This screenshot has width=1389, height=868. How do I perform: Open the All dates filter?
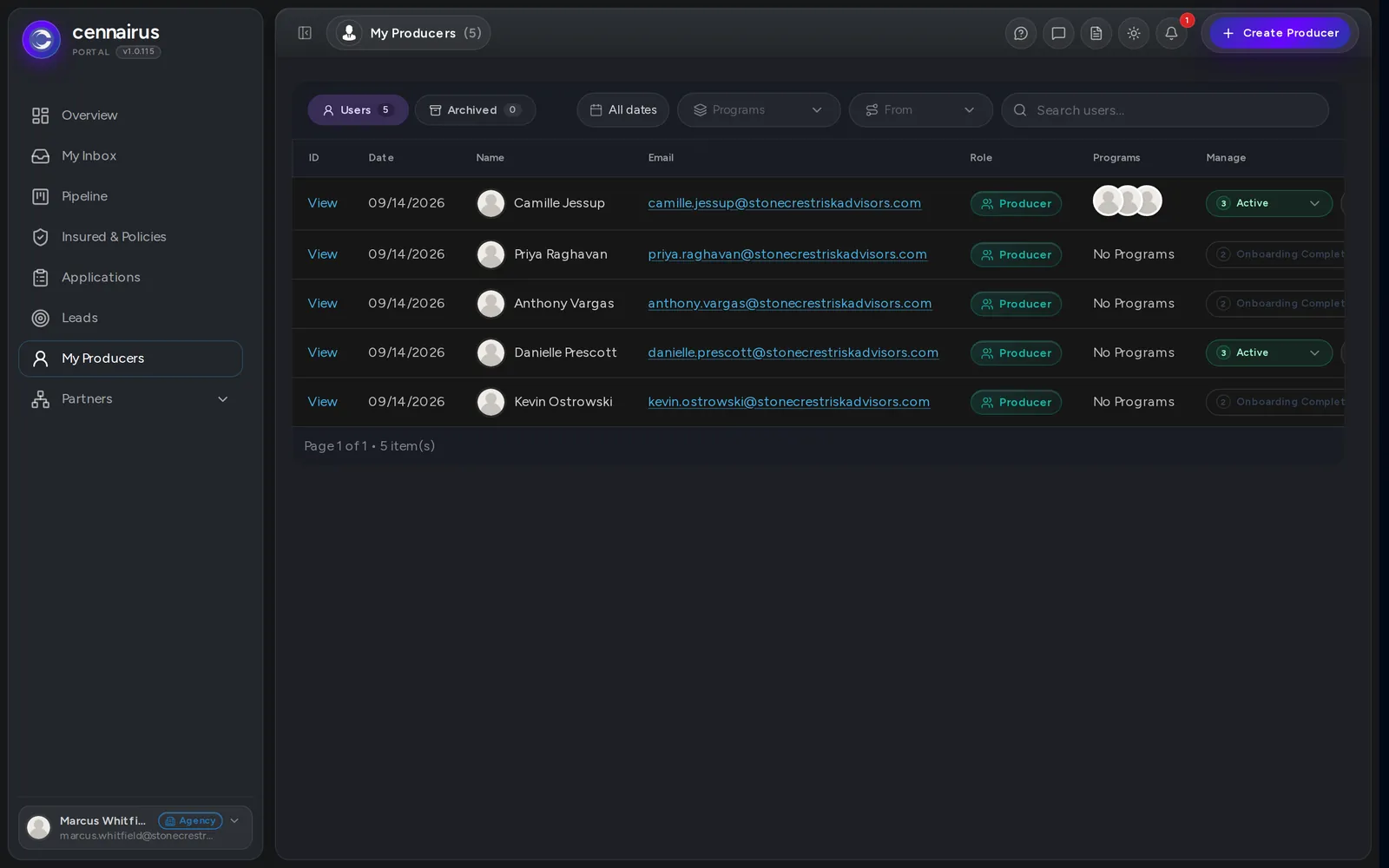[622, 110]
